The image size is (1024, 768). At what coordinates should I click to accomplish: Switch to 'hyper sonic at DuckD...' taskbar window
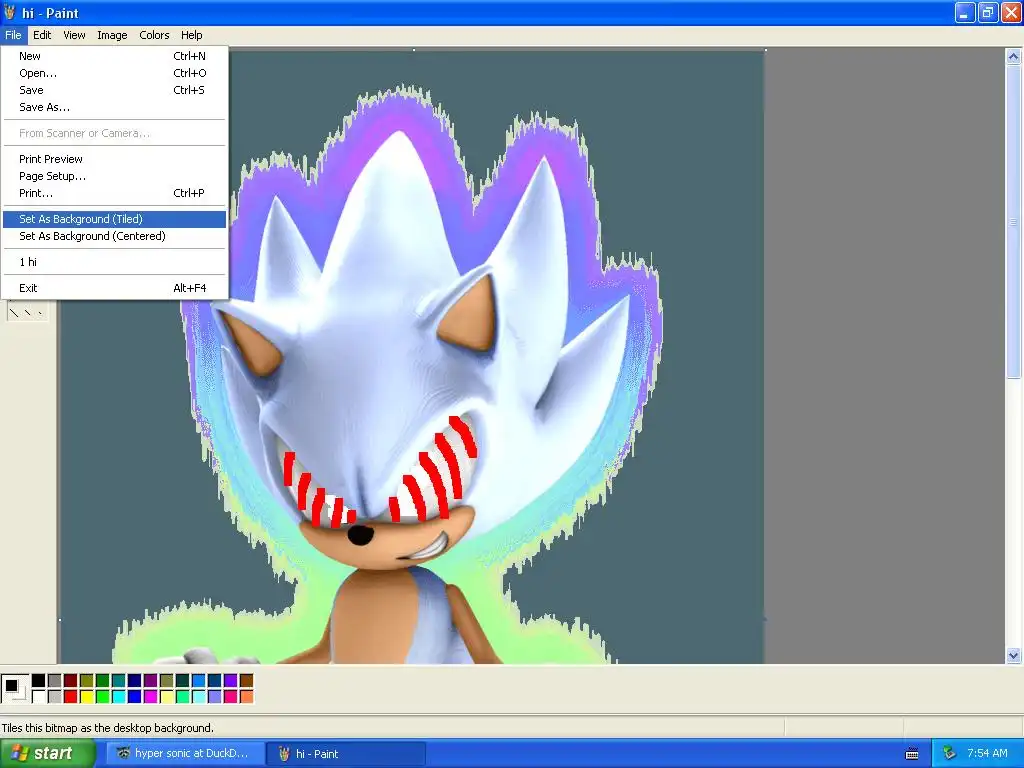click(185, 754)
